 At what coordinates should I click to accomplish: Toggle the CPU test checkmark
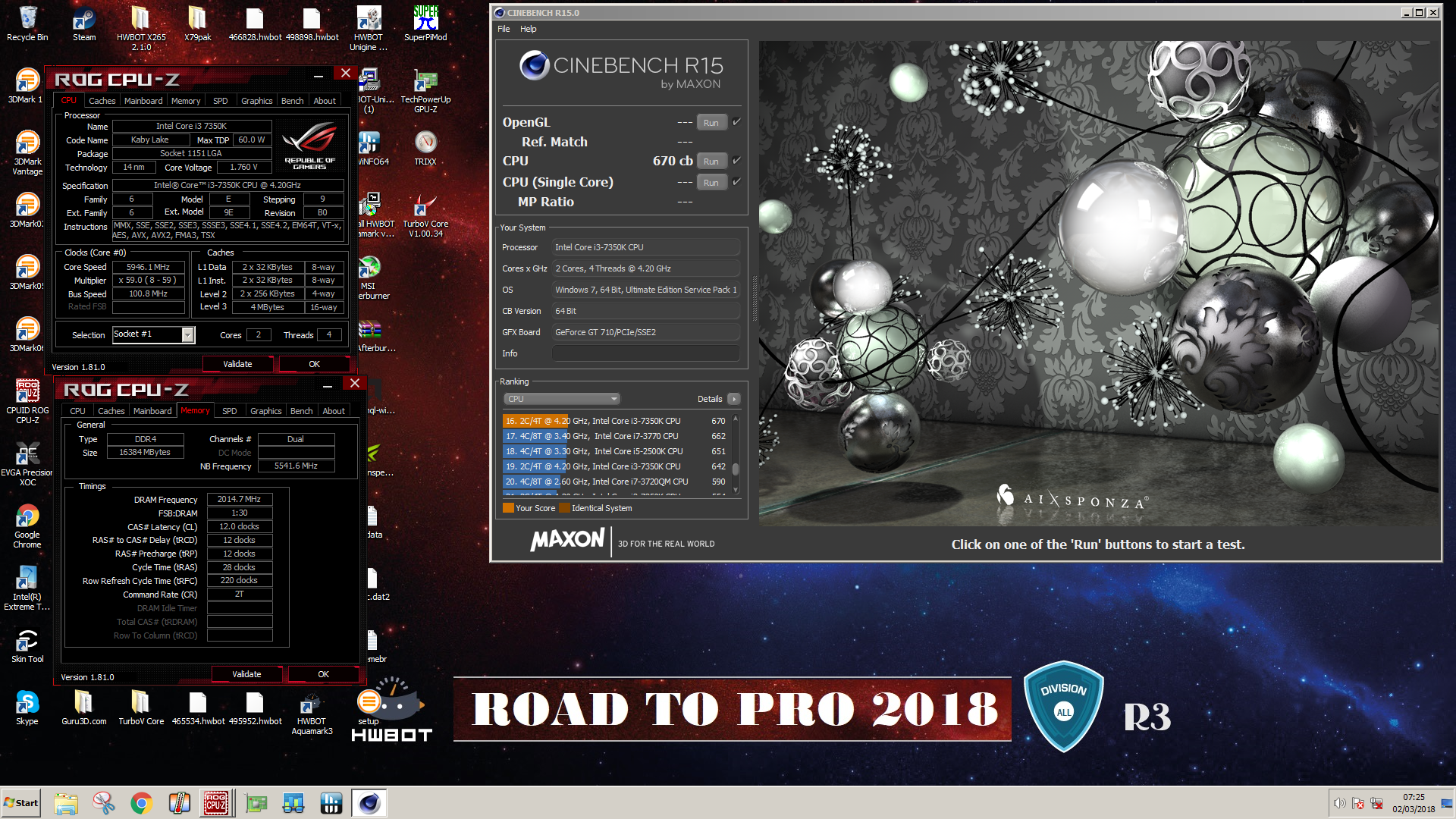click(736, 160)
